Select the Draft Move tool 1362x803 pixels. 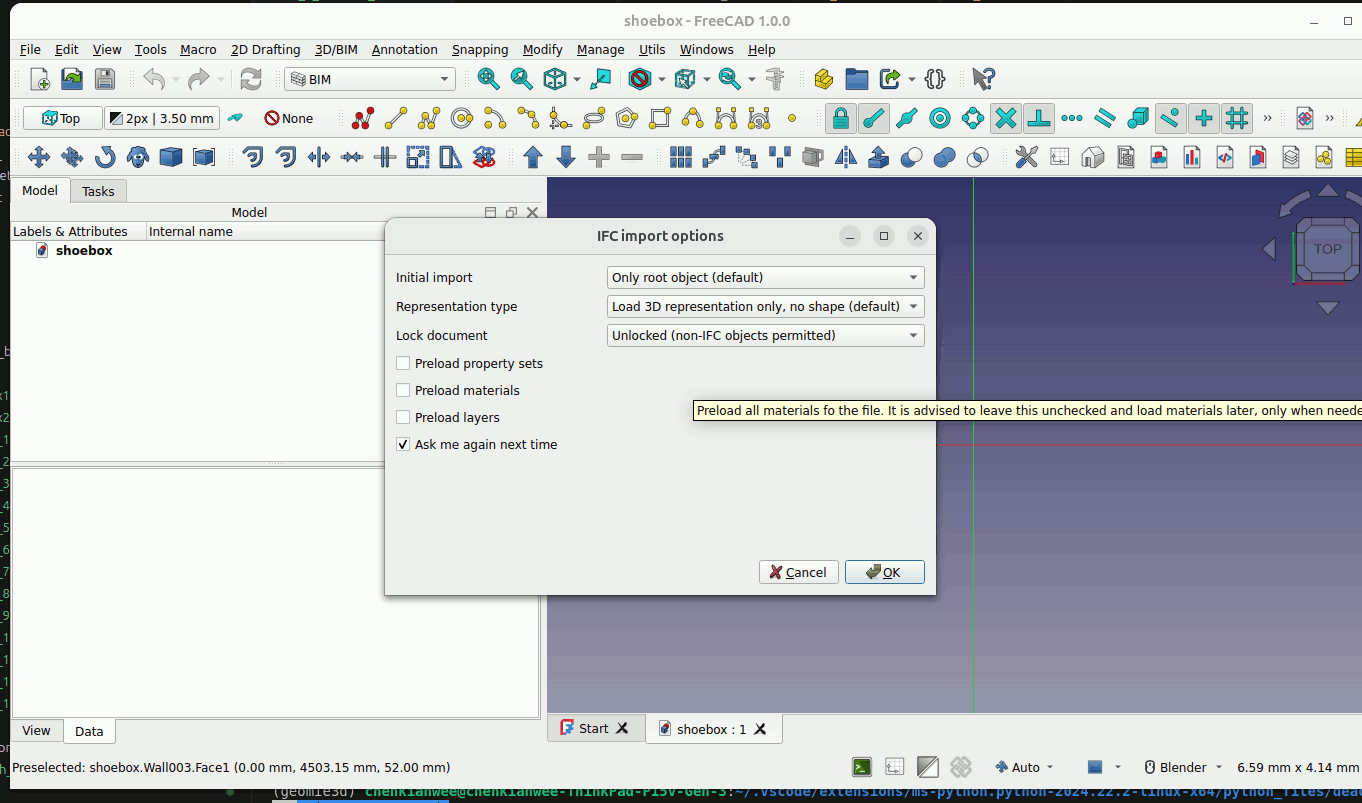pyautogui.click(x=39, y=157)
